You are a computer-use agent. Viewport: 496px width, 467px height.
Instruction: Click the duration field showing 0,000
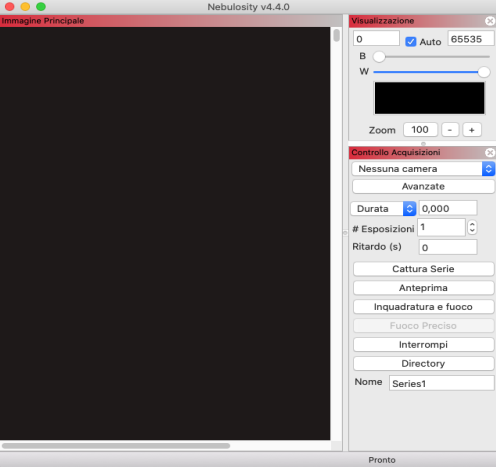tap(448, 208)
